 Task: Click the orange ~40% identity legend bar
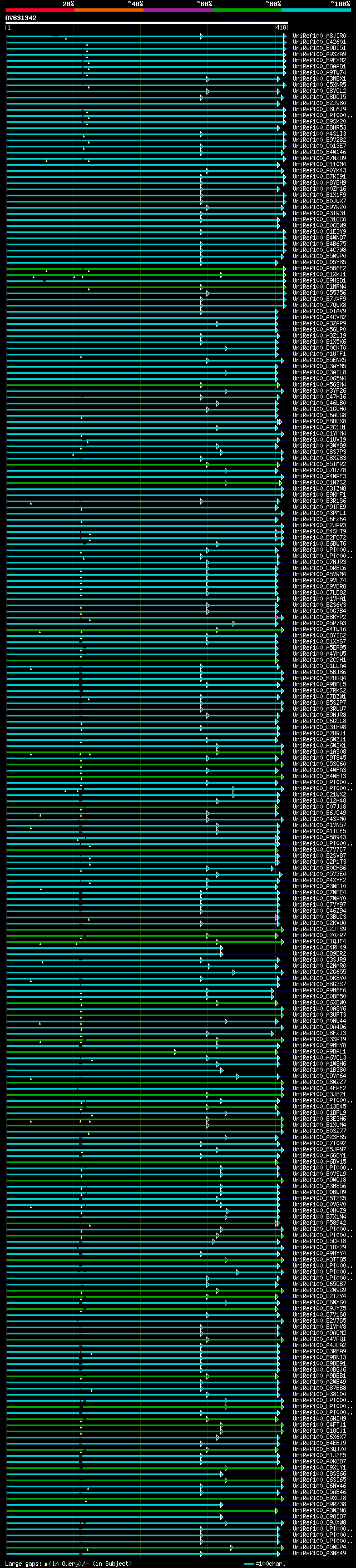tap(109, 10)
